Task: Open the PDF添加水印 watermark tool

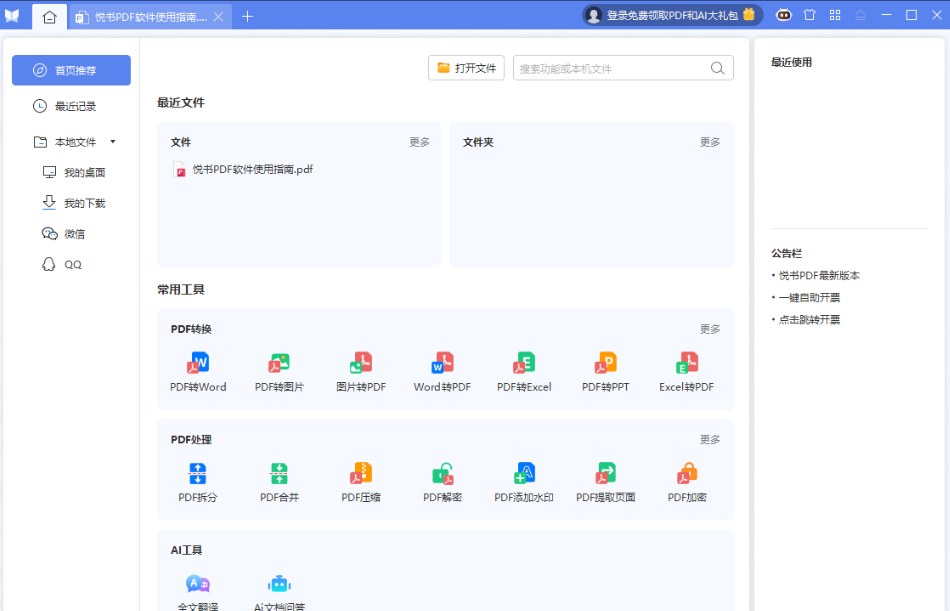Action: tap(524, 482)
